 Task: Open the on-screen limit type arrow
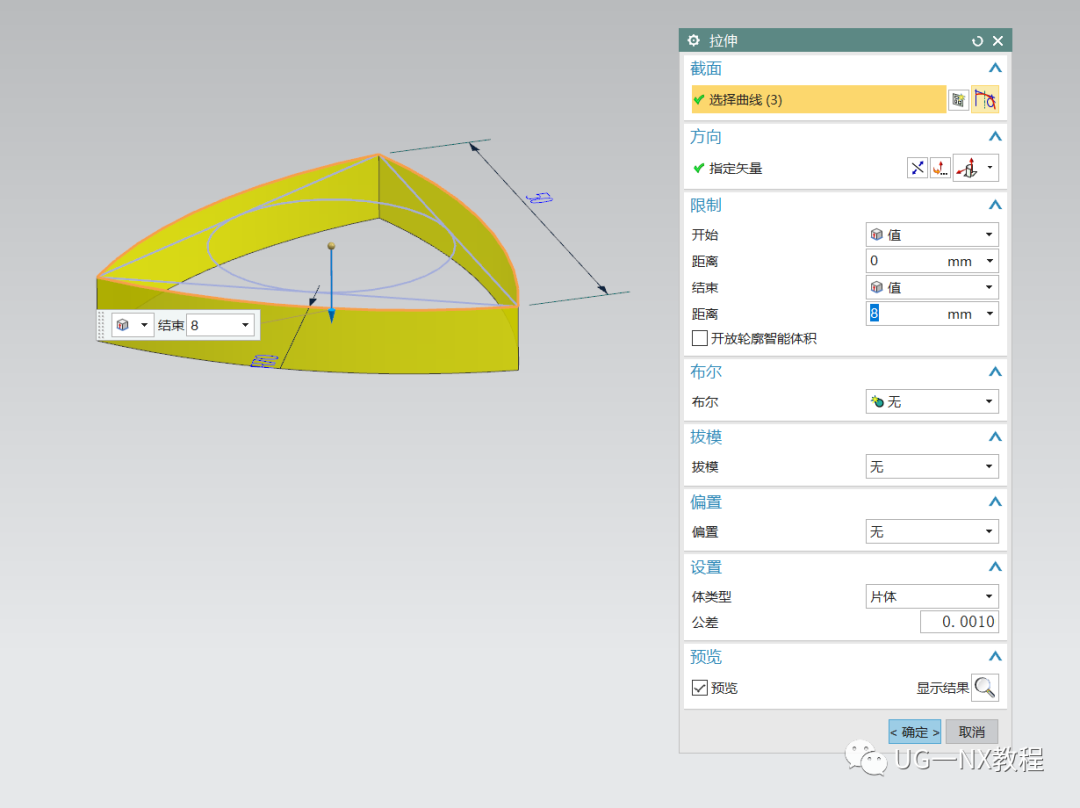click(x=144, y=325)
